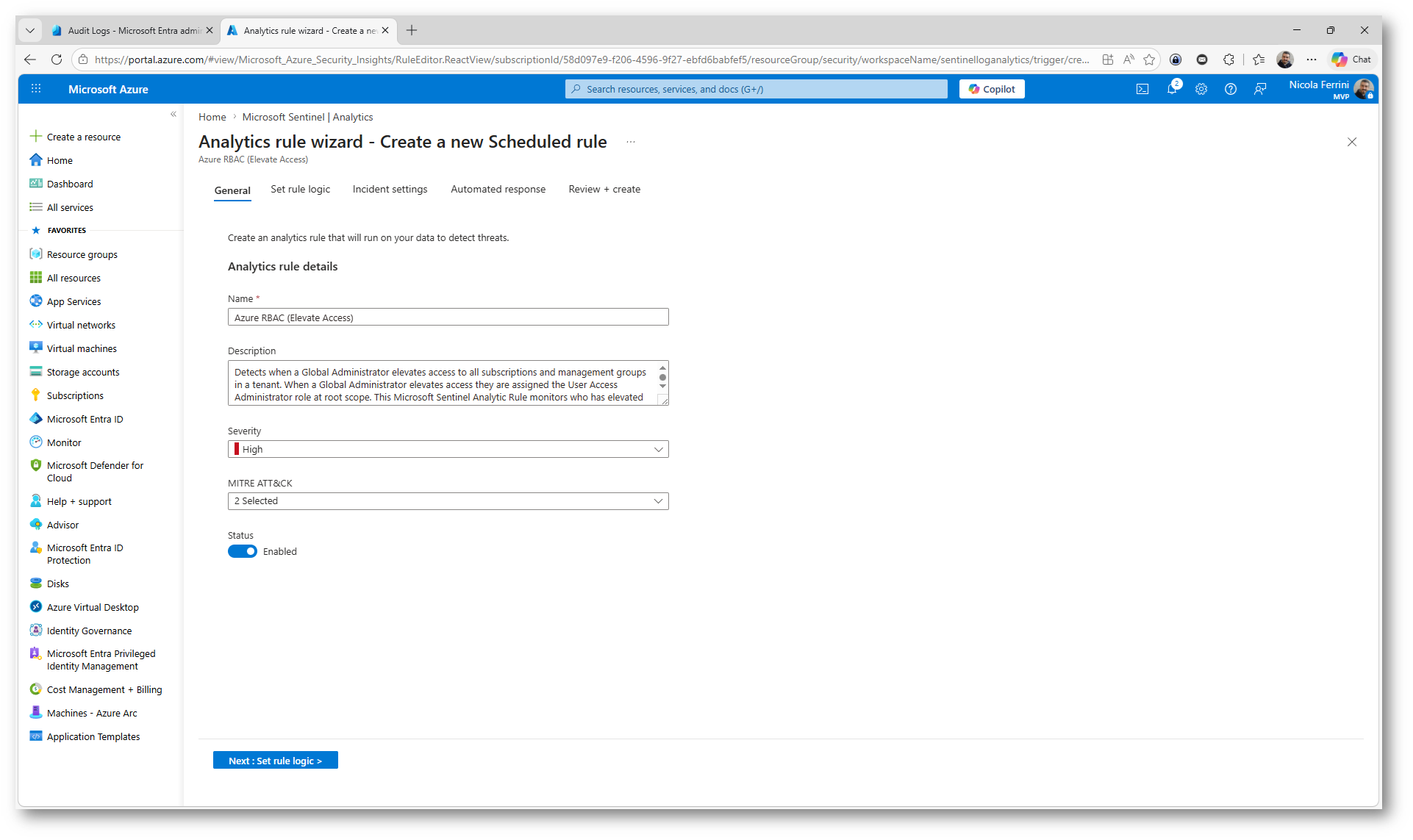Collapse the left sidebar menu
This screenshot has height=840, width=1413.
[x=174, y=114]
